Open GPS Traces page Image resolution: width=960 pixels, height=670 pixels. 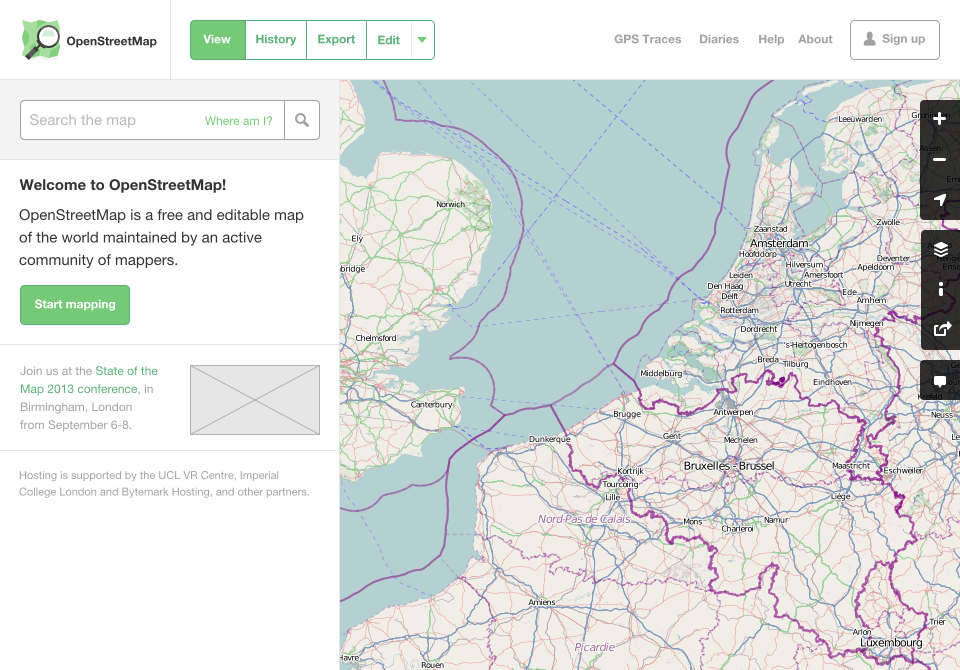(x=648, y=39)
